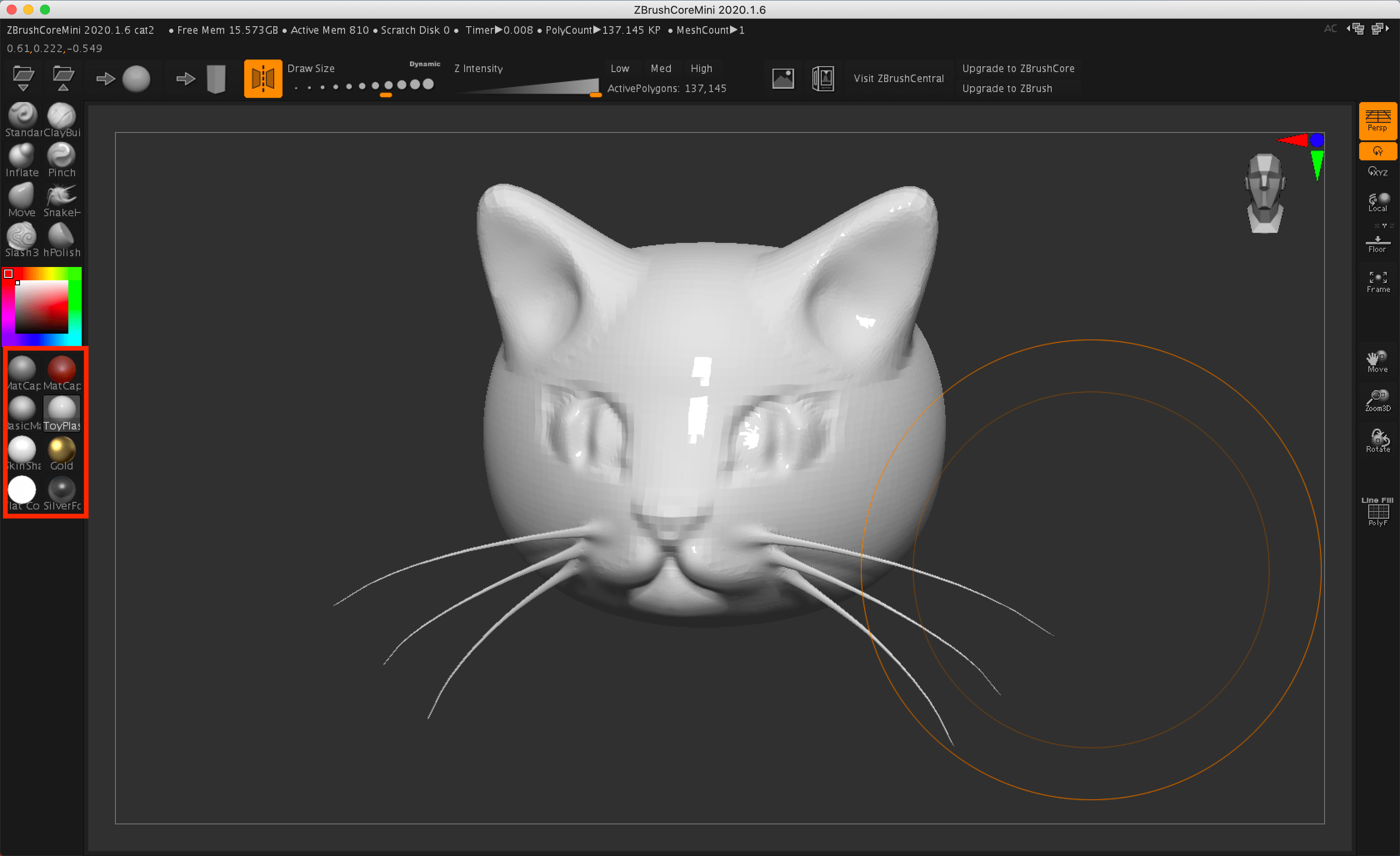Screen dimensions: 1400x856
Task: Select the ToyPlastic material thumbnail
Action: (62, 408)
